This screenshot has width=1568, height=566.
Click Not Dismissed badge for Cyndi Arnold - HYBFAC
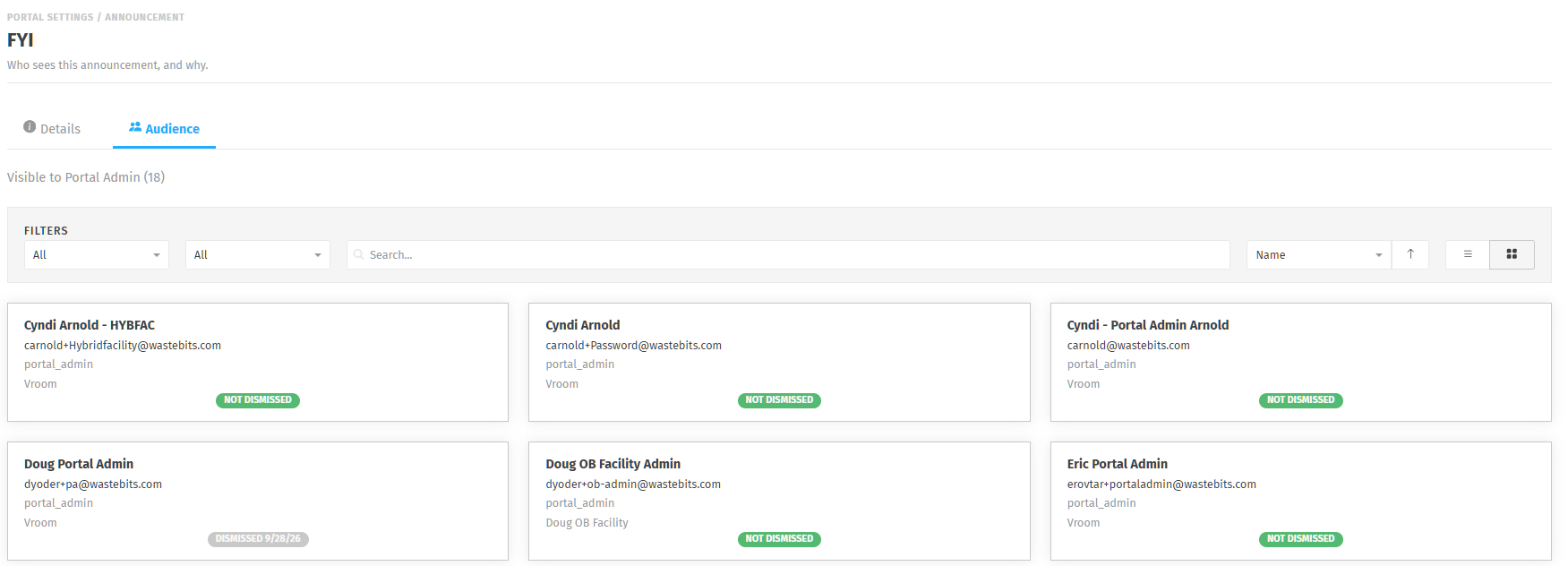coord(258,400)
